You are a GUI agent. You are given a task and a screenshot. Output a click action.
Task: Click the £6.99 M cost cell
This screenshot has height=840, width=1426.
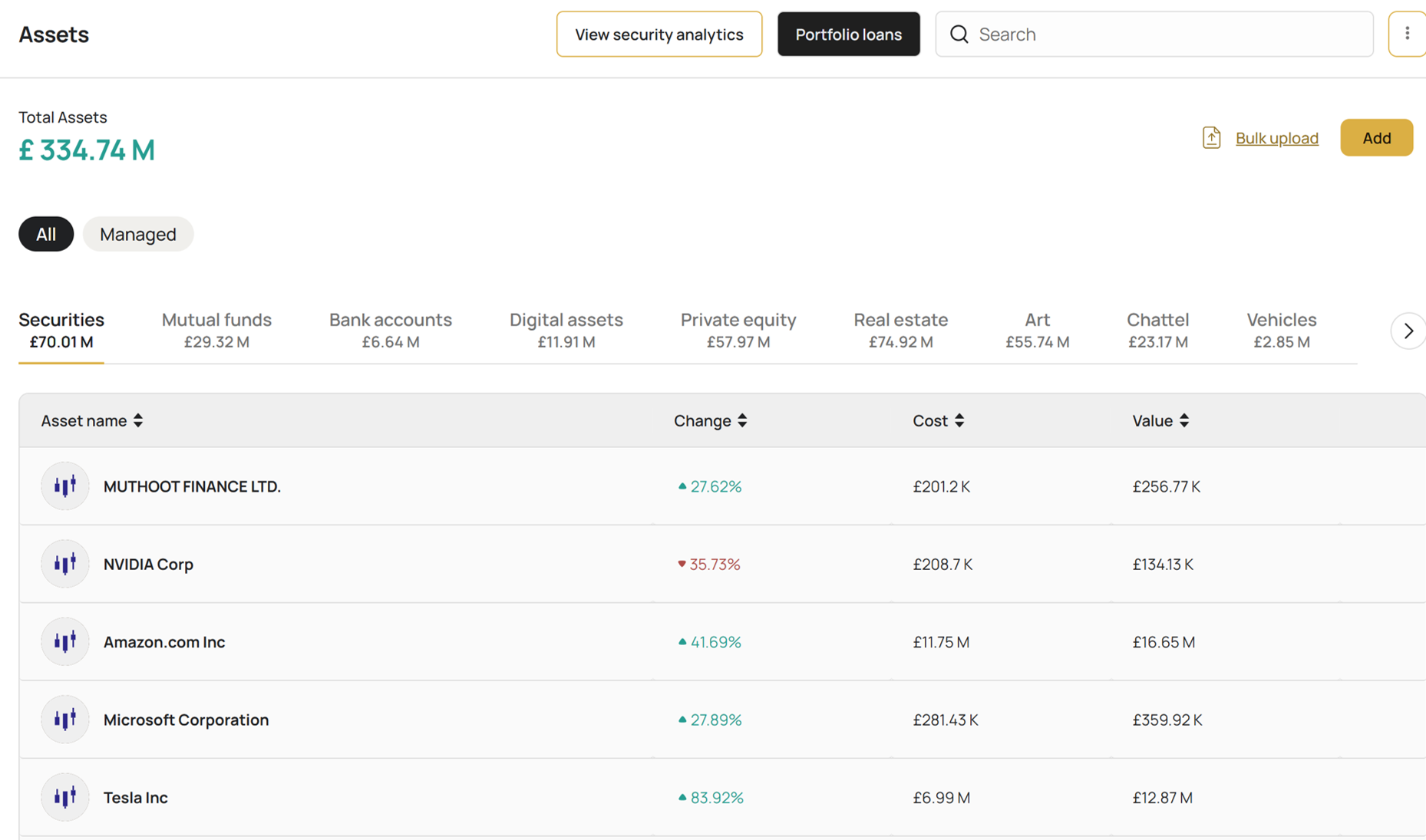coord(942,798)
